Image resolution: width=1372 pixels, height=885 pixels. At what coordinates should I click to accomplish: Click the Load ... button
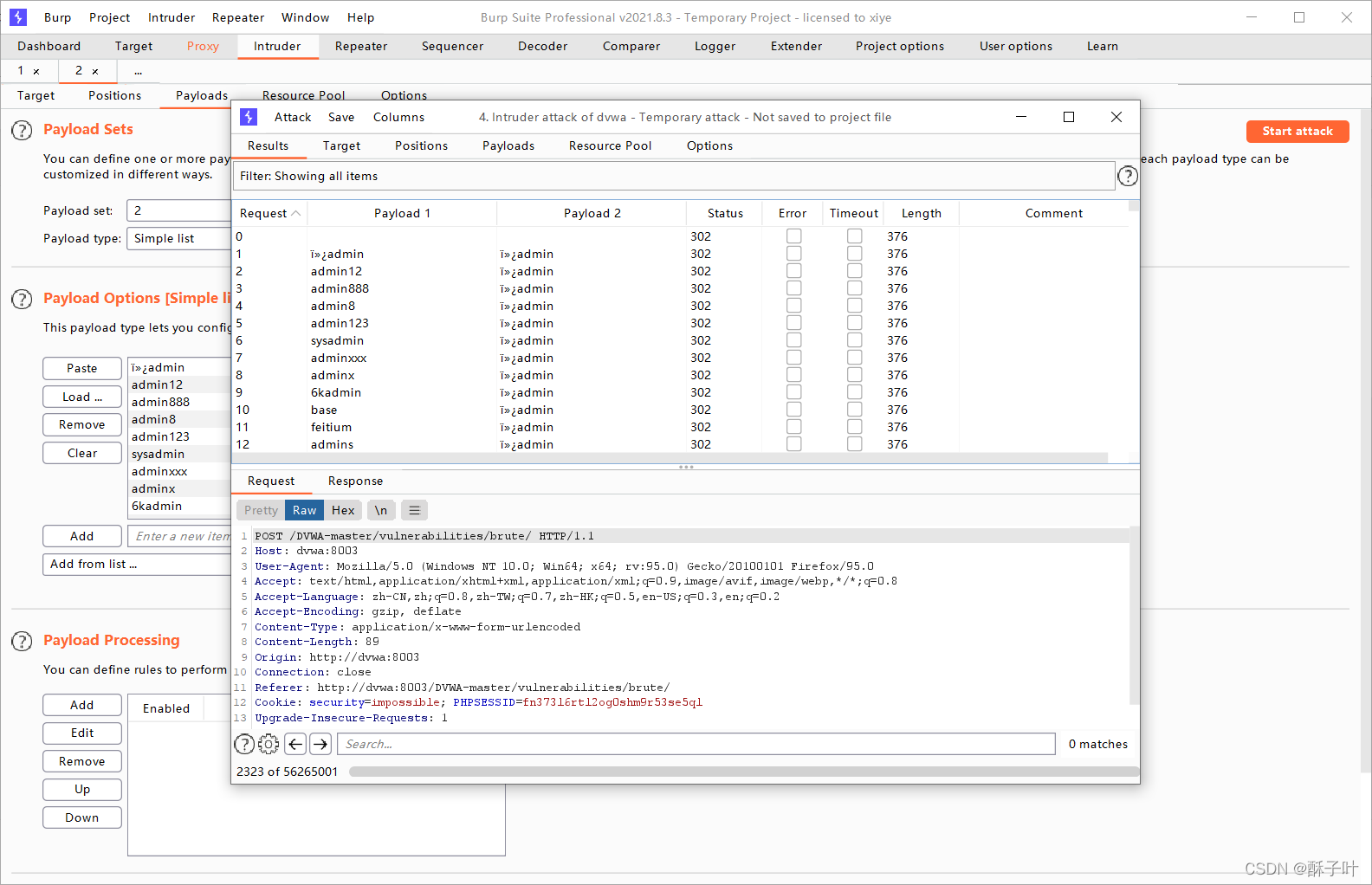(x=82, y=397)
